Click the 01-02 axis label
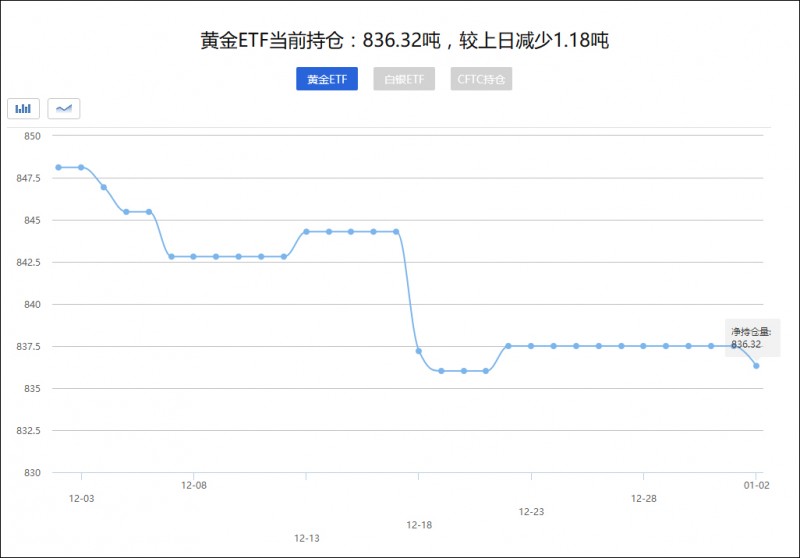The width and height of the screenshot is (800, 558). pos(756,486)
